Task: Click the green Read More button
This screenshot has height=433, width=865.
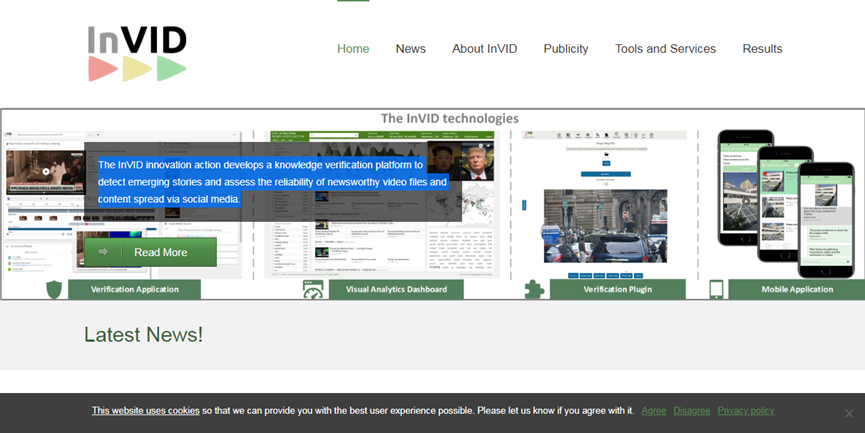Action: tap(151, 252)
